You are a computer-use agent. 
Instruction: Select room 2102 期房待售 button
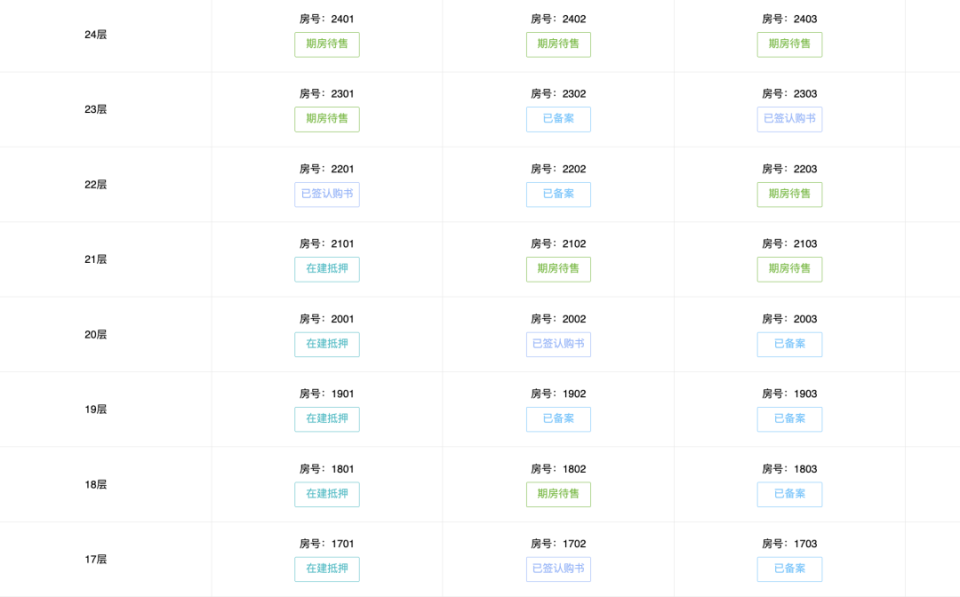pyautogui.click(x=558, y=269)
